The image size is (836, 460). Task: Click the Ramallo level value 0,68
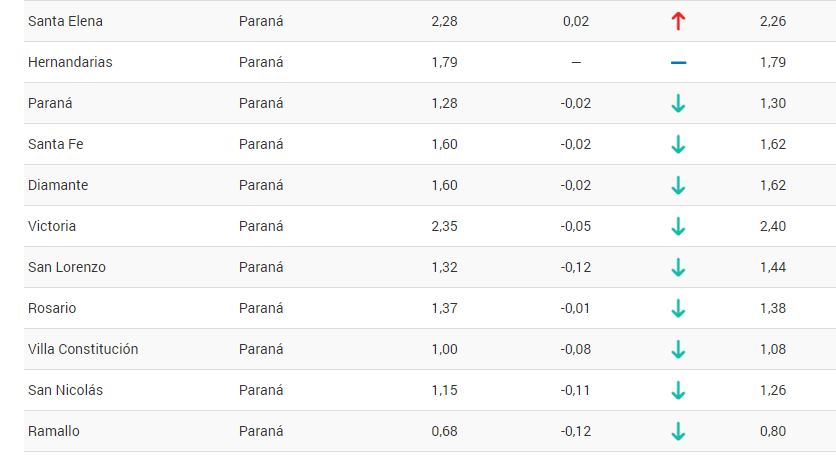coord(444,431)
